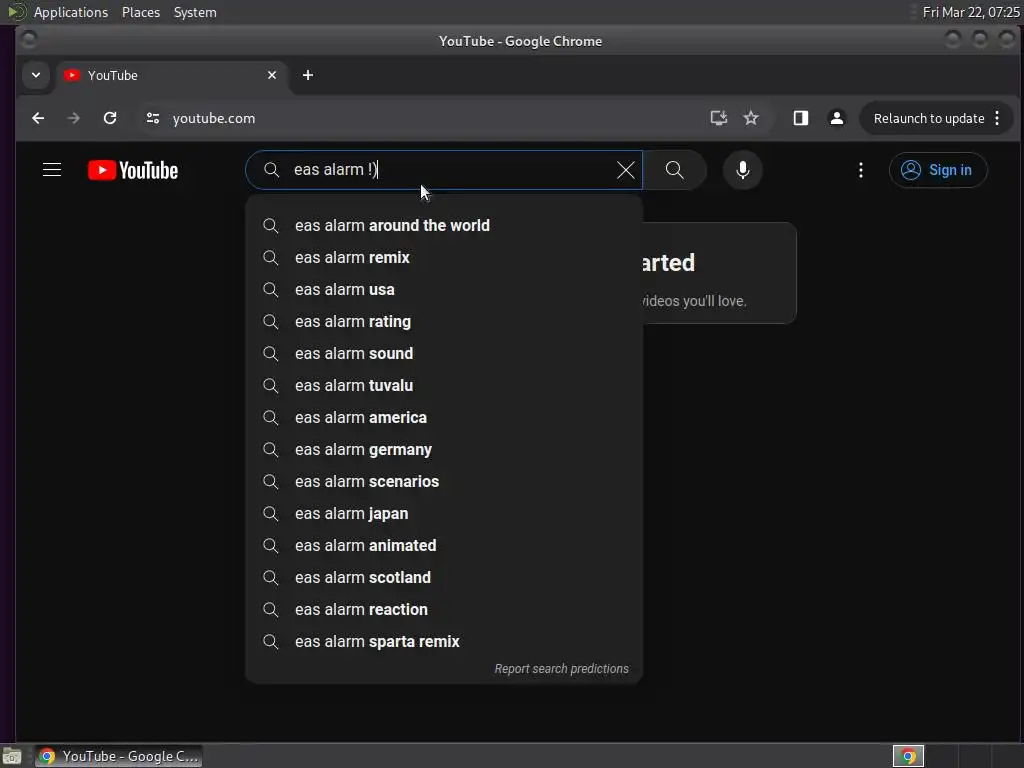Open a new tab
Viewport: 1024px width, 768px height.
tap(308, 75)
